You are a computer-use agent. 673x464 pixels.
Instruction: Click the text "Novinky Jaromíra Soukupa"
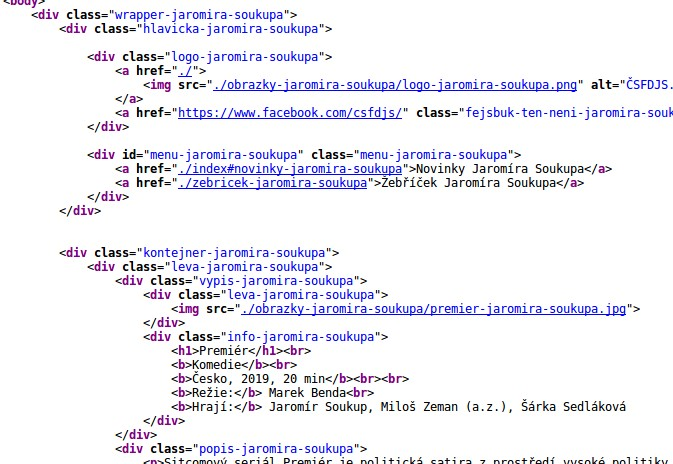click(500, 169)
